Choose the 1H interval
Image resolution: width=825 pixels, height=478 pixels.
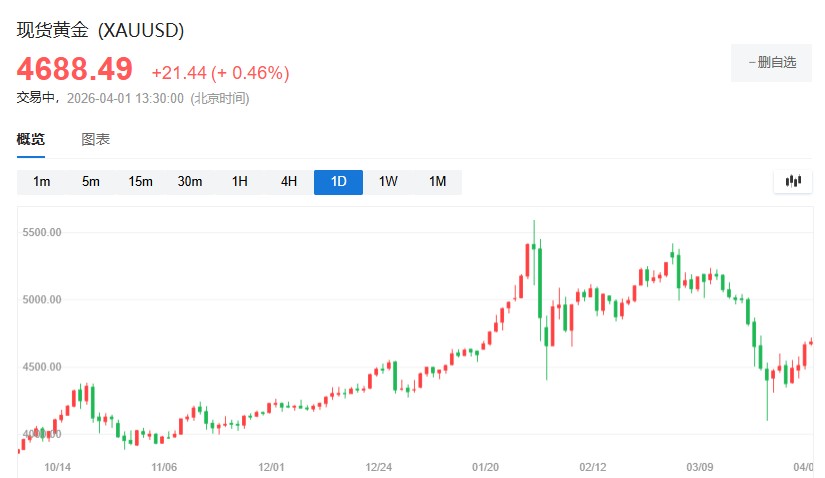click(x=240, y=181)
